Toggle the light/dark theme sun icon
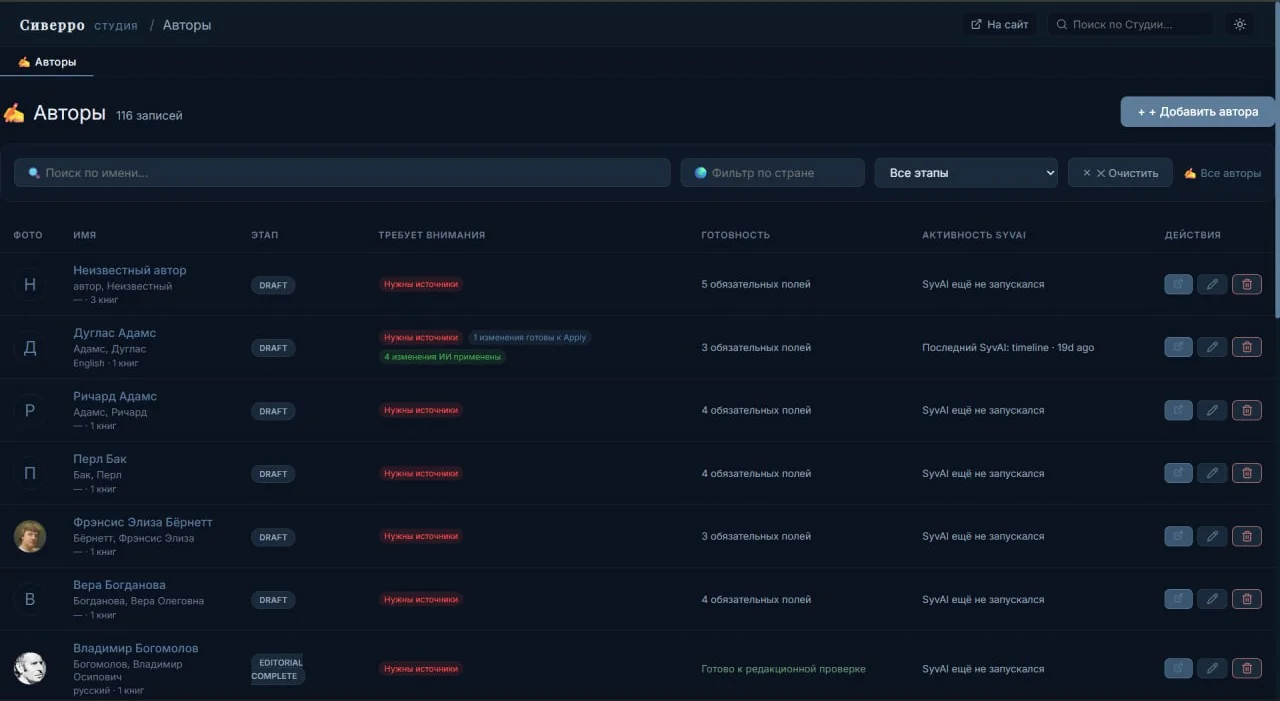Image resolution: width=1280 pixels, height=701 pixels. 1240,25
